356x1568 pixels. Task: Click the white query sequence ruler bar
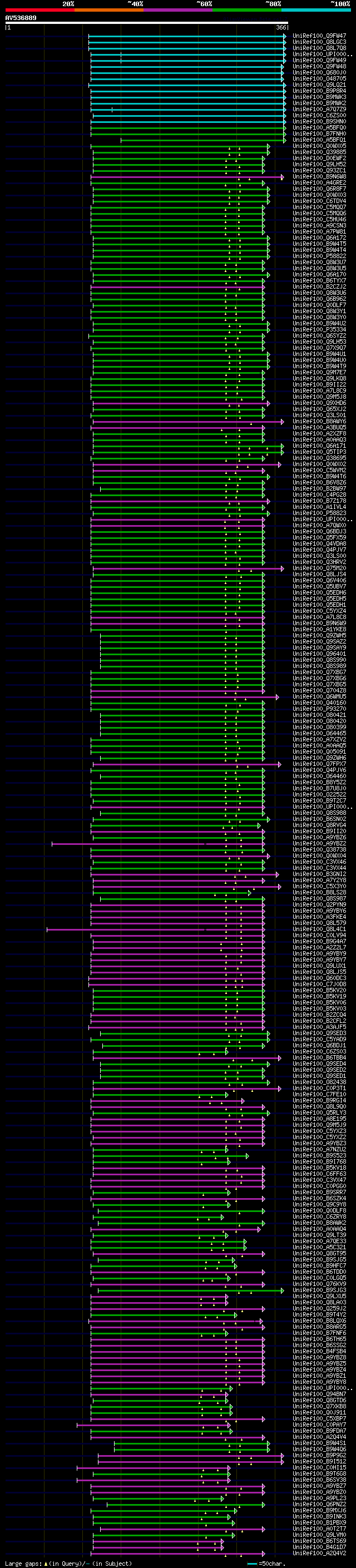click(x=147, y=23)
